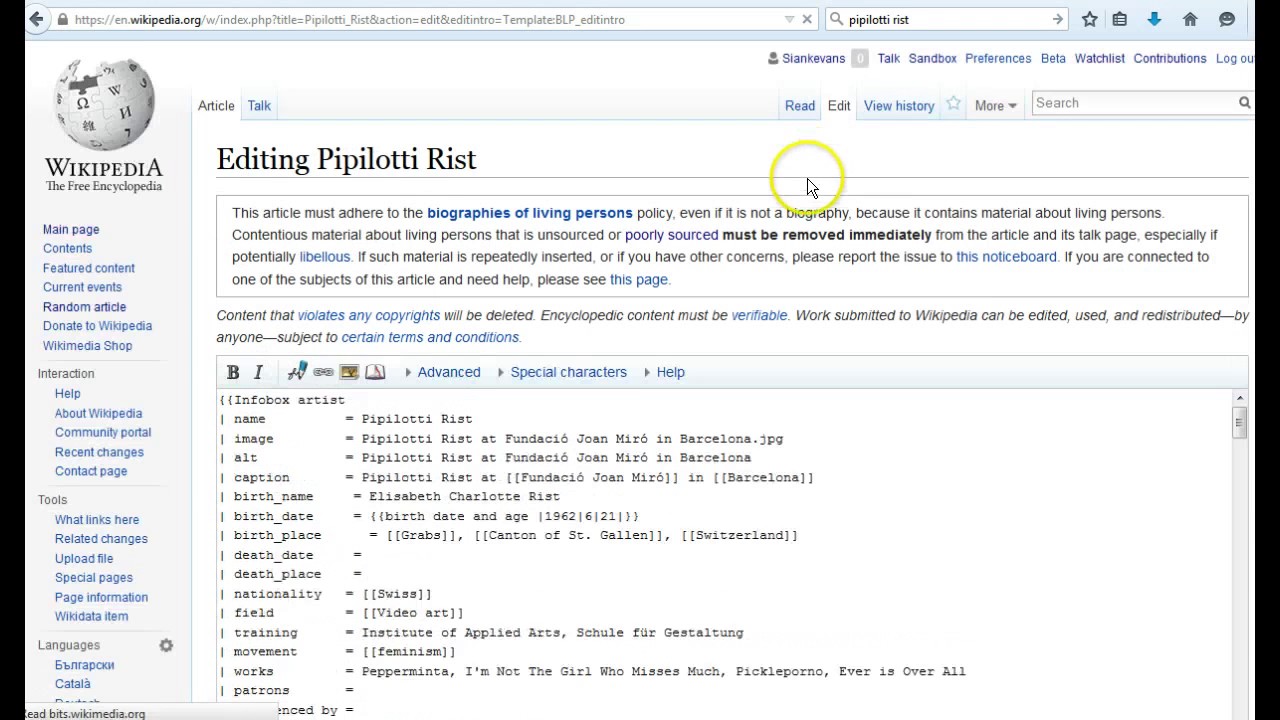1280x720 pixels.
Task: Open Recent changes sidebar link
Action: (99, 452)
